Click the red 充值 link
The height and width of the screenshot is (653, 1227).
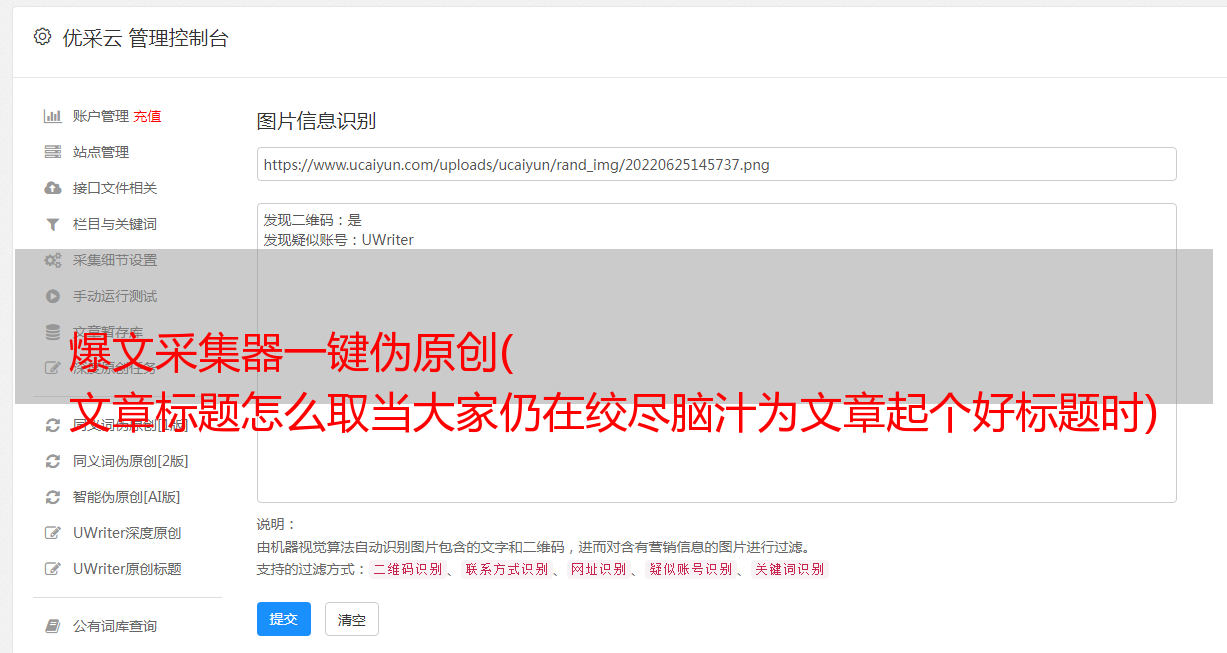click(x=147, y=116)
